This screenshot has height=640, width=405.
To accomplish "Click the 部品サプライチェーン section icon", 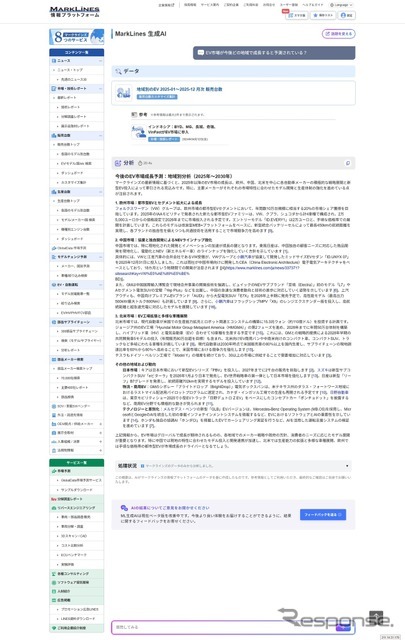I will click(x=53, y=322).
